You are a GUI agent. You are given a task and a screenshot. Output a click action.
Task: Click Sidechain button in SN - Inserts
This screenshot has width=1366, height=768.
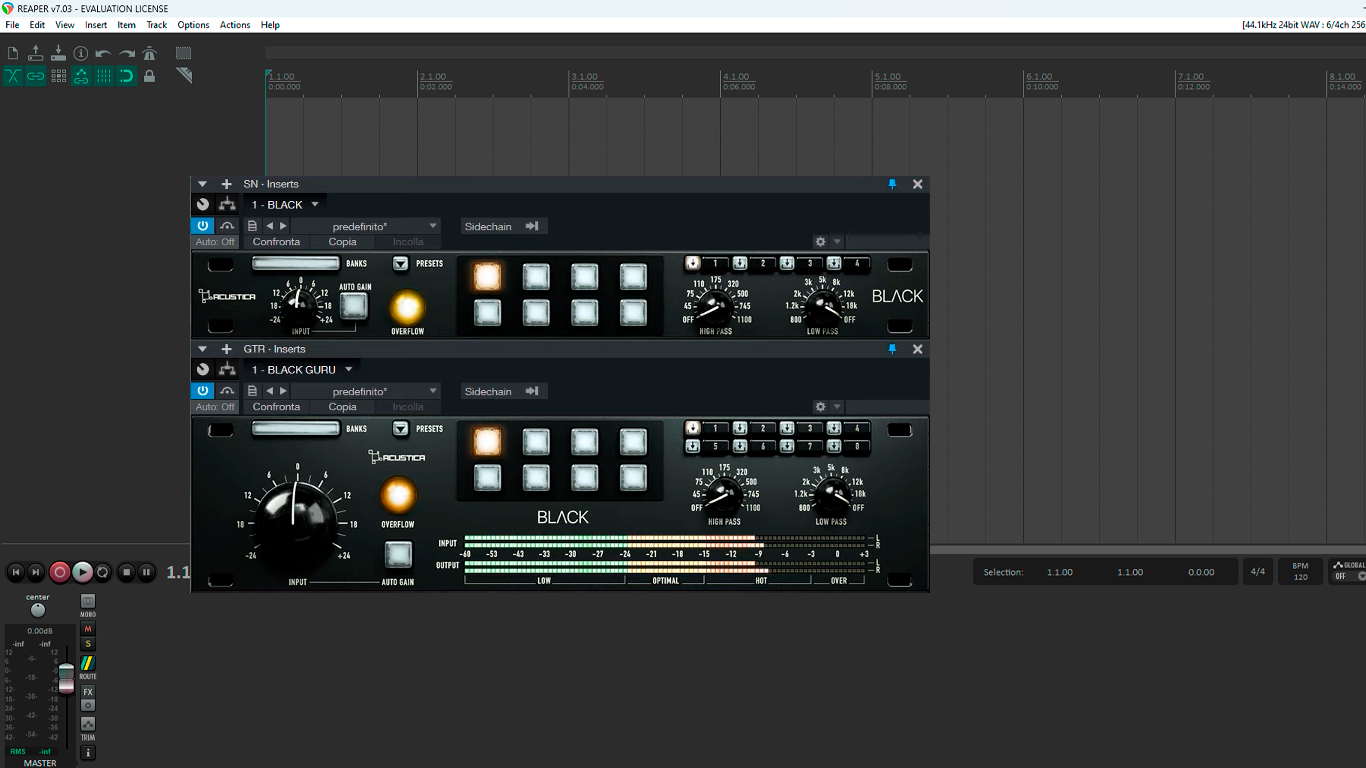(x=502, y=226)
